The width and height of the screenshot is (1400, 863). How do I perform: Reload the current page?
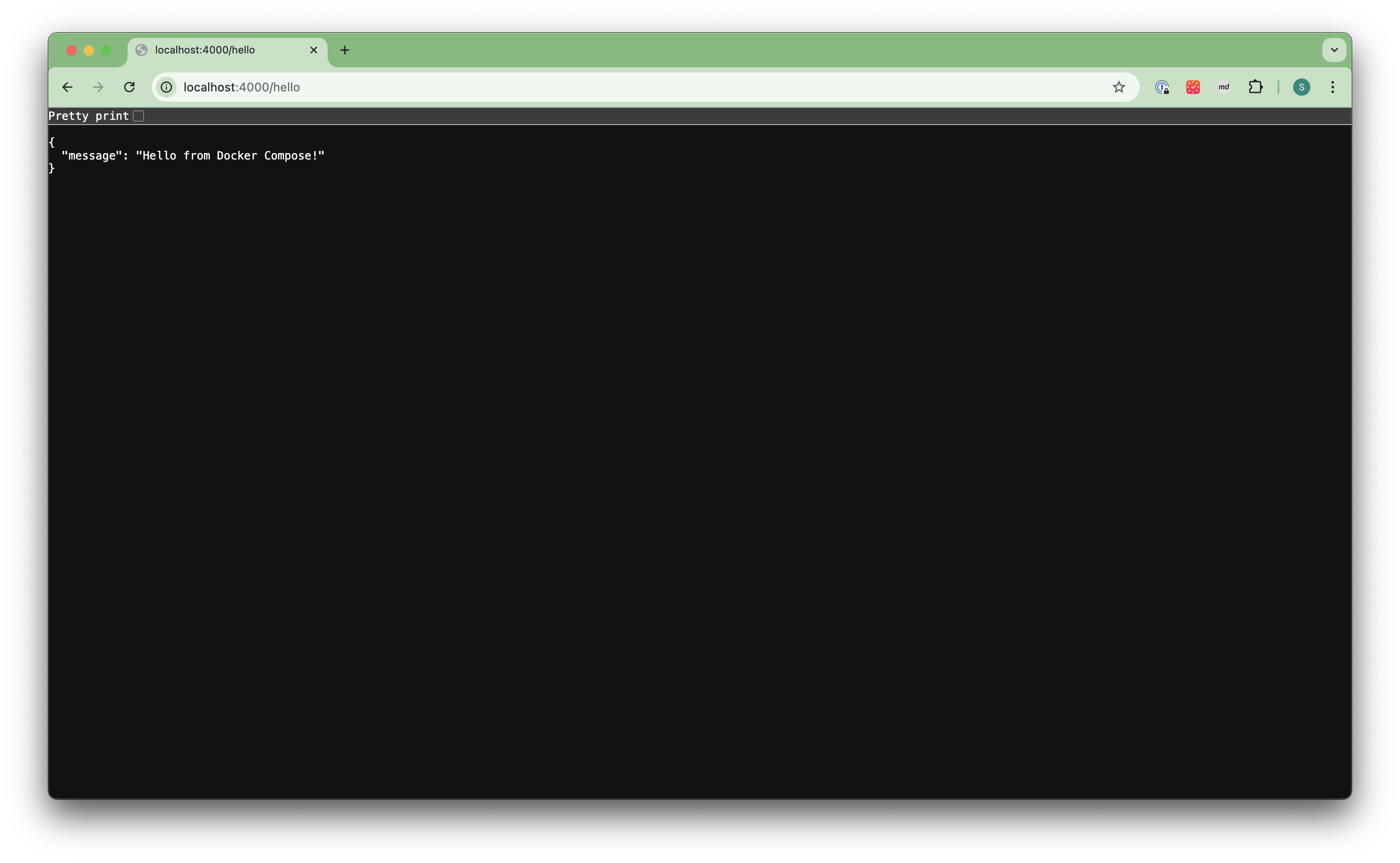click(130, 87)
